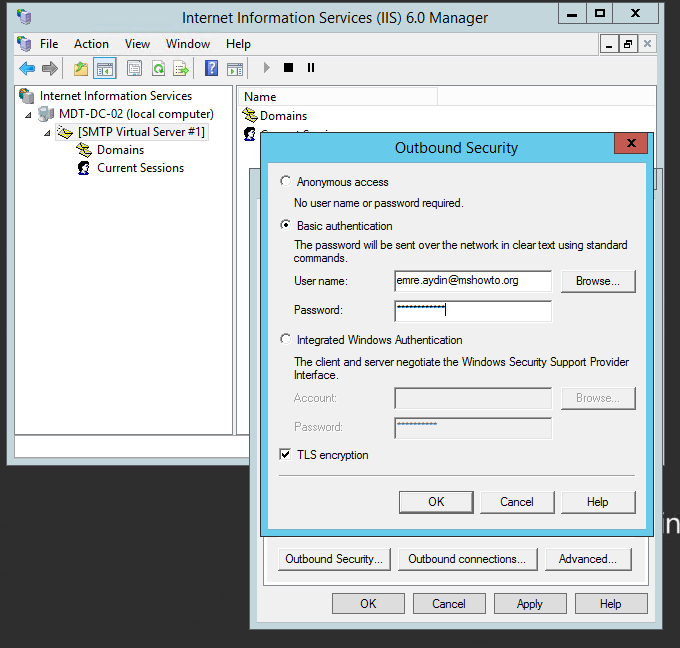Select 'Domains' row in the Name list
This screenshot has width=680, height=648.
[x=283, y=116]
